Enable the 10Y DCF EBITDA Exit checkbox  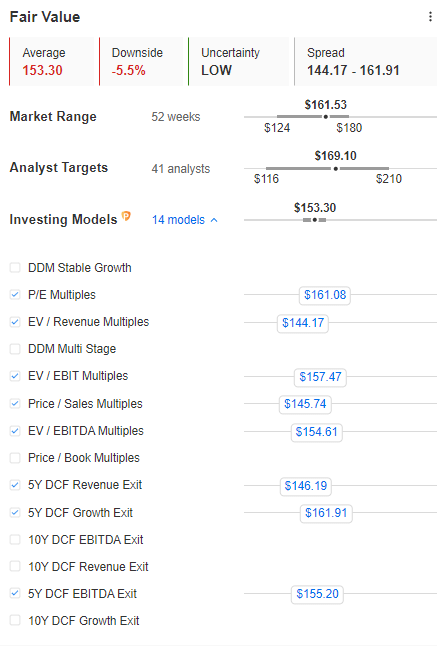pos(15,540)
